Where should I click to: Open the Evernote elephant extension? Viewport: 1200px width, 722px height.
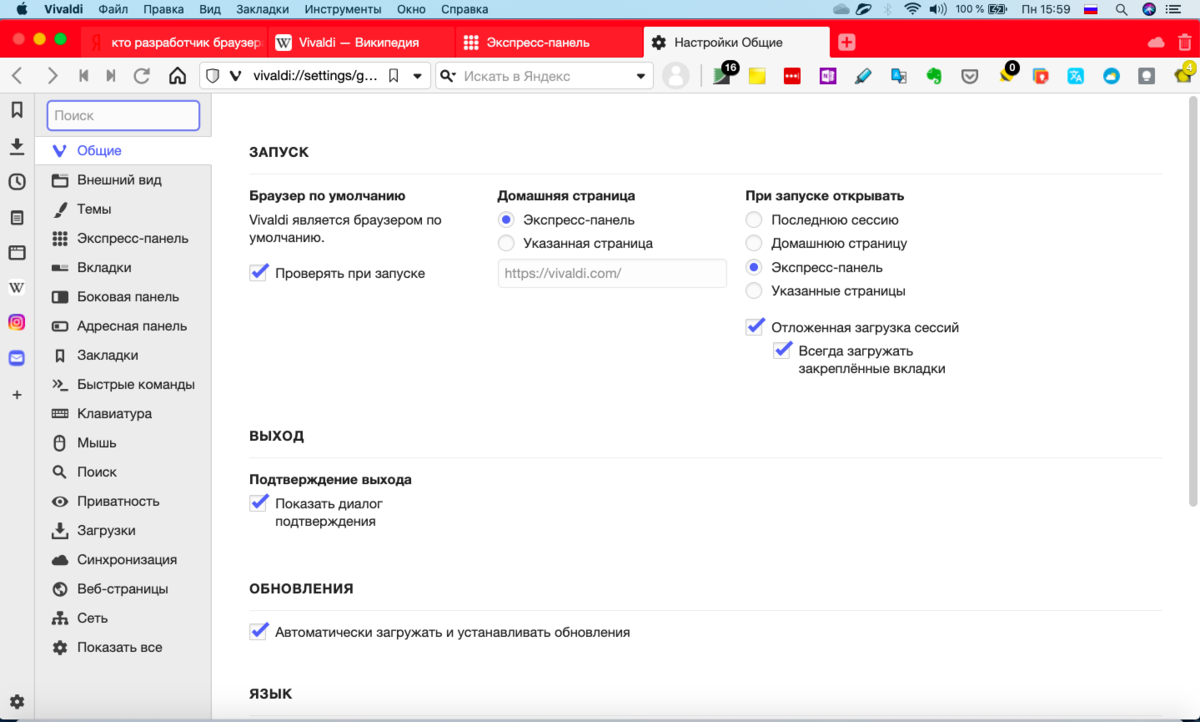(x=934, y=76)
